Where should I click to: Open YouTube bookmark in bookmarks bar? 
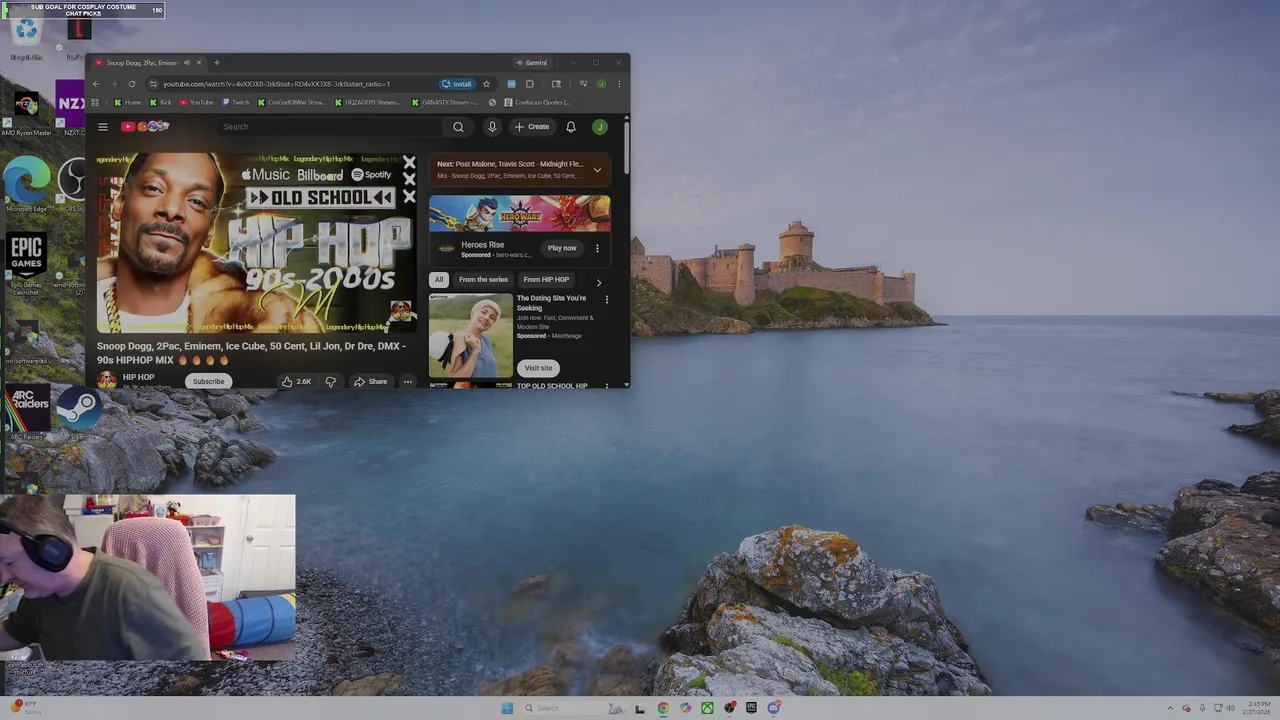tap(197, 102)
